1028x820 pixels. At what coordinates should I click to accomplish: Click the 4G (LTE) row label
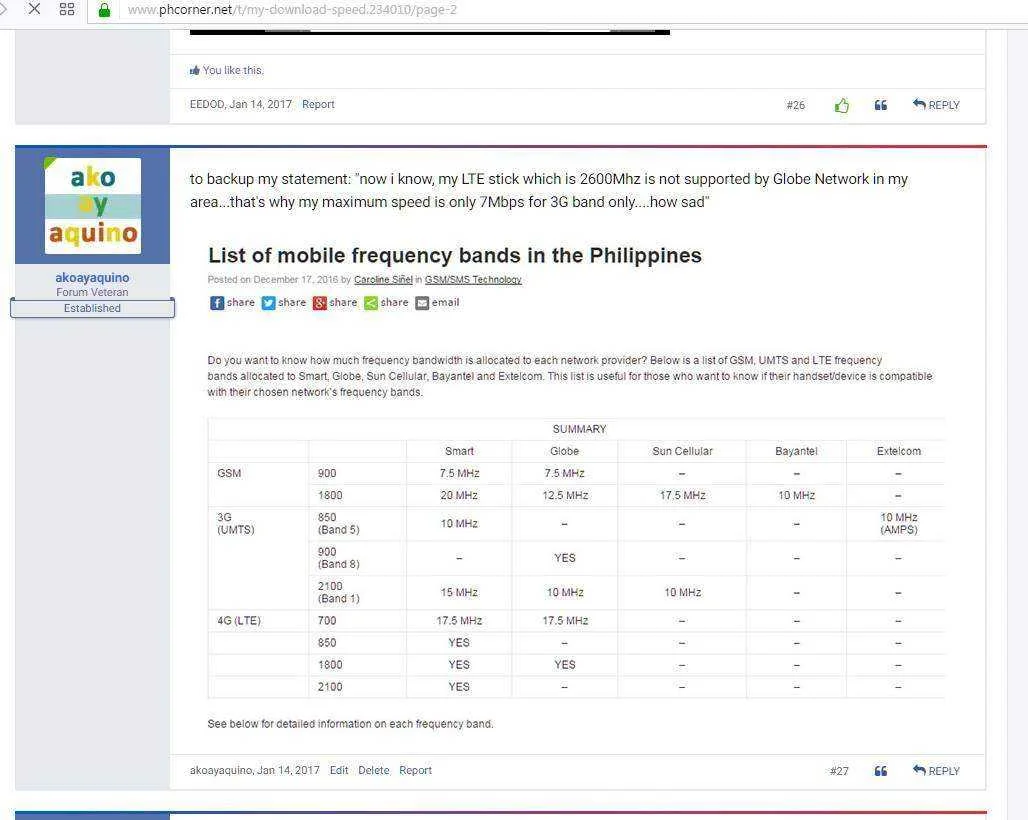tap(239, 621)
